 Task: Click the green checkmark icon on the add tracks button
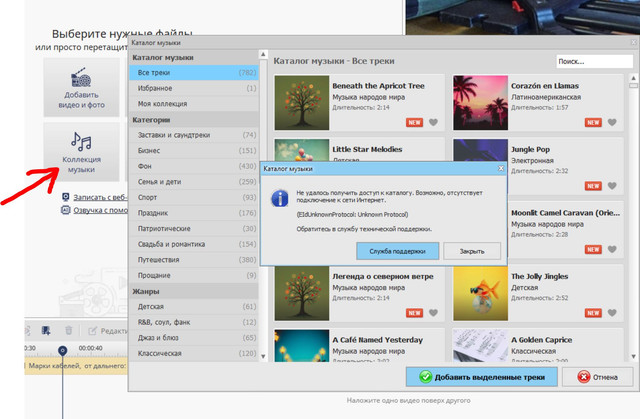(425, 377)
